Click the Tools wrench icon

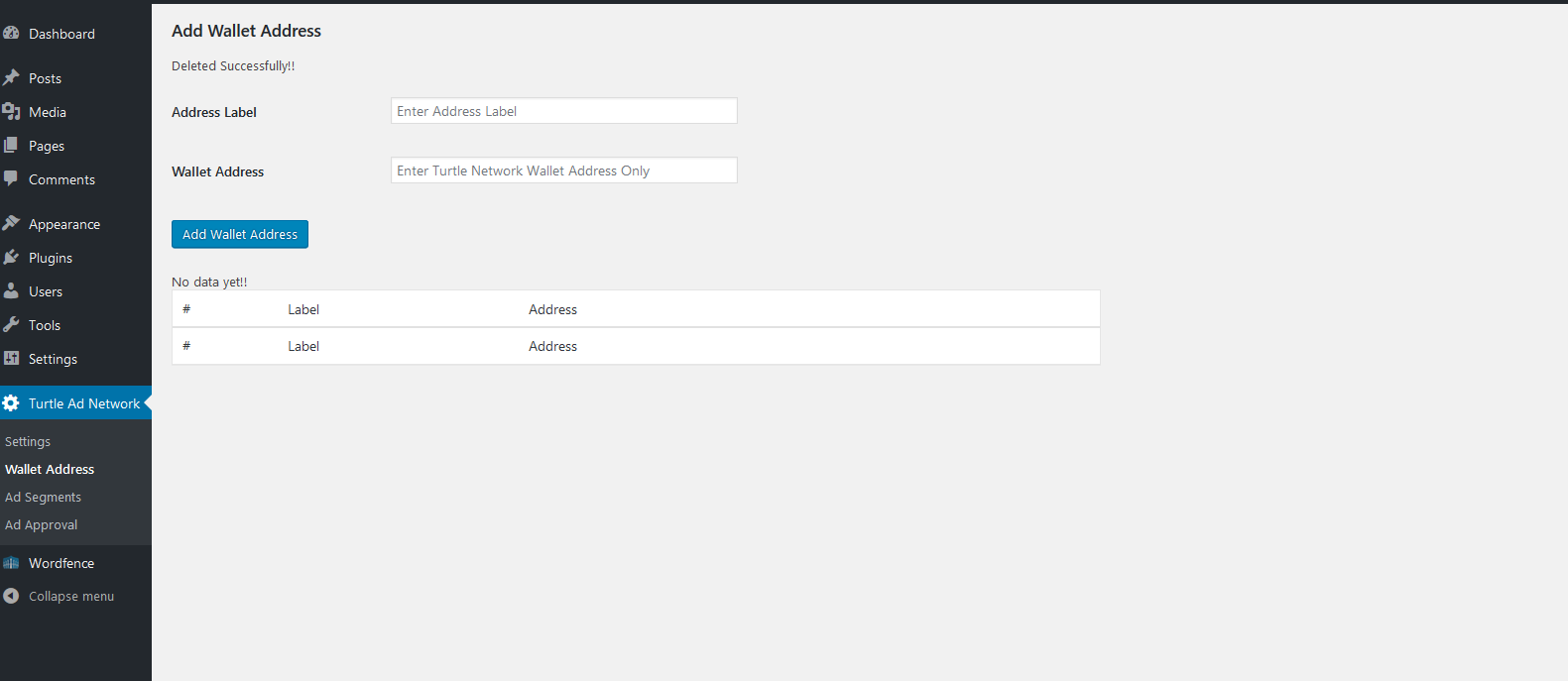point(11,324)
